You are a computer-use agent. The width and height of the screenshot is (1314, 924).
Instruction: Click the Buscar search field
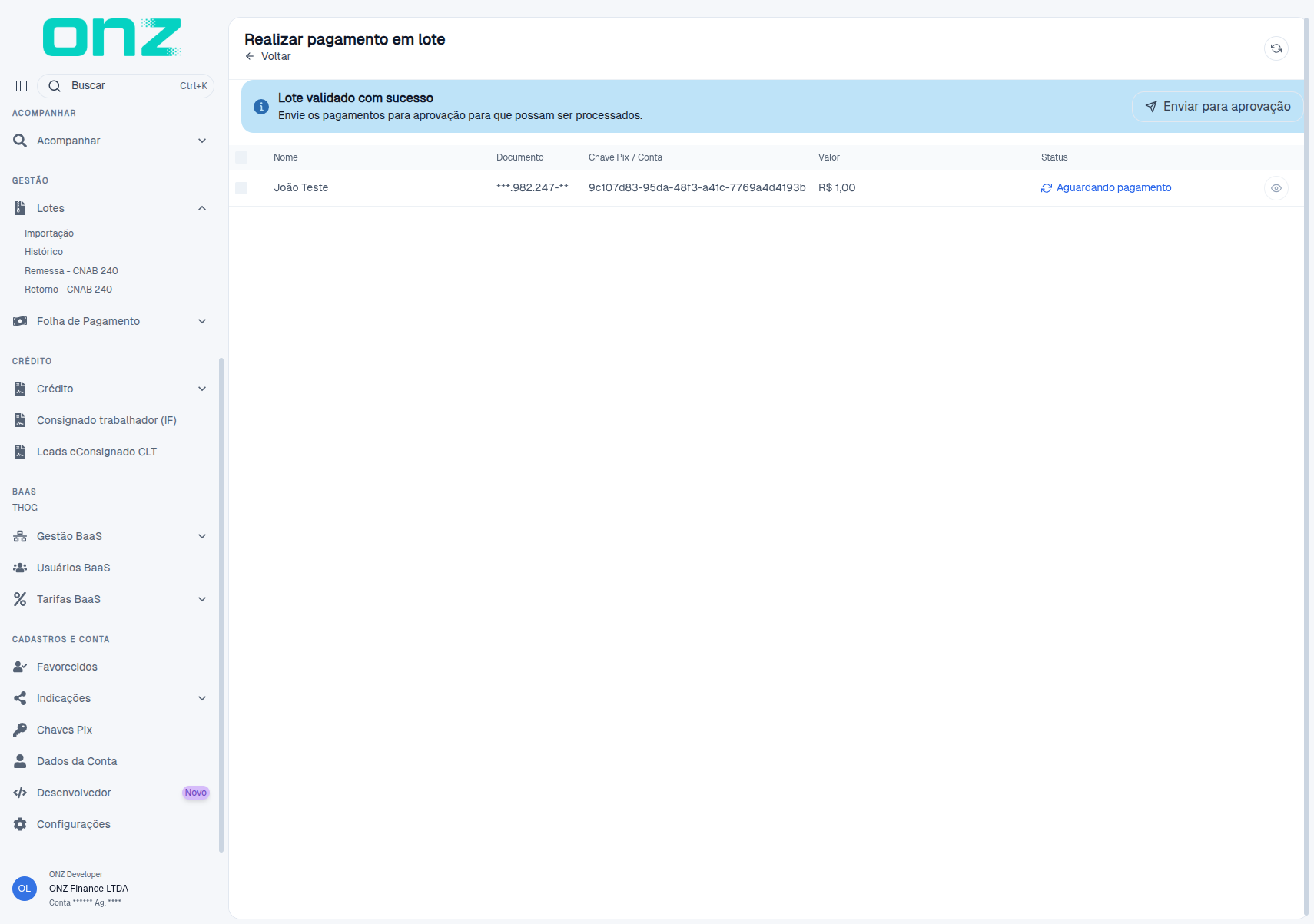(x=125, y=86)
